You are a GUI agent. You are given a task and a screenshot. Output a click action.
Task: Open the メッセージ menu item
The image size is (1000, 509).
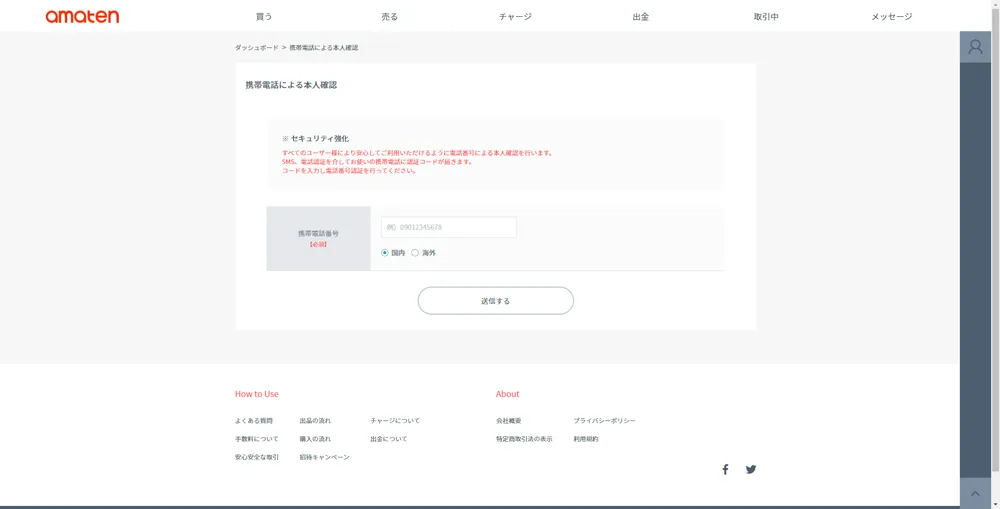point(892,17)
